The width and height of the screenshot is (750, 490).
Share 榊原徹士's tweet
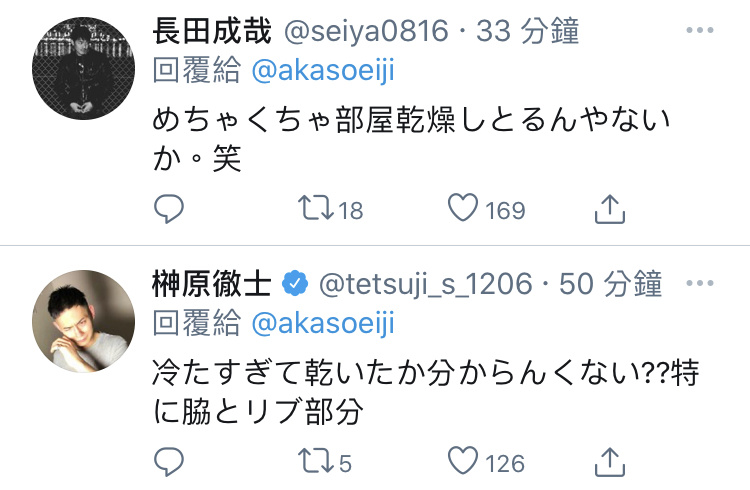pos(610,461)
